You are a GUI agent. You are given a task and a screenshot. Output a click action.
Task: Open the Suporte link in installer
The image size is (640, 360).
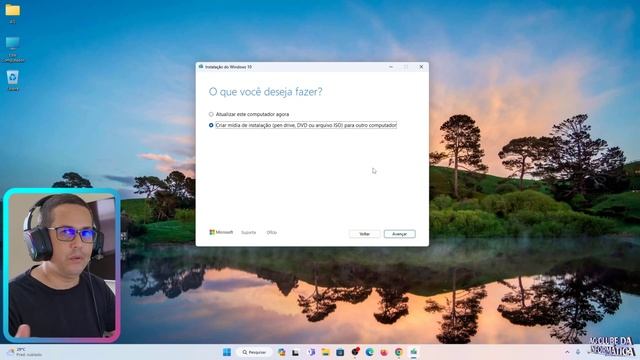point(249,232)
